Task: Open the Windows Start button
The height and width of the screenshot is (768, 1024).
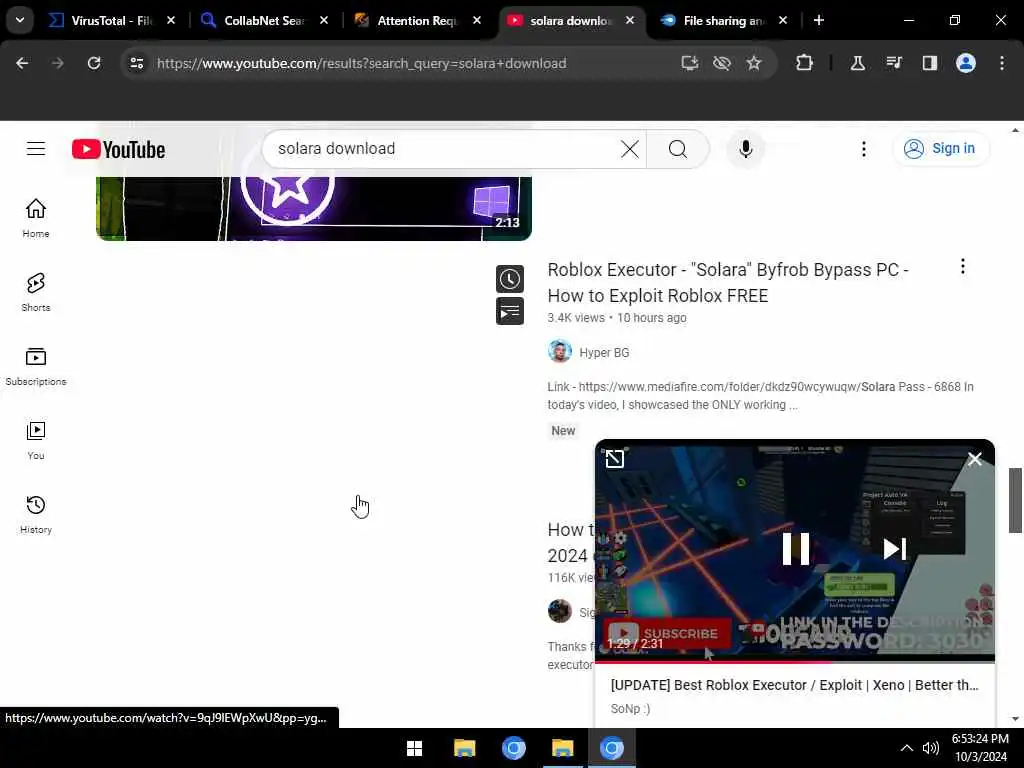Action: tap(414, 748)
